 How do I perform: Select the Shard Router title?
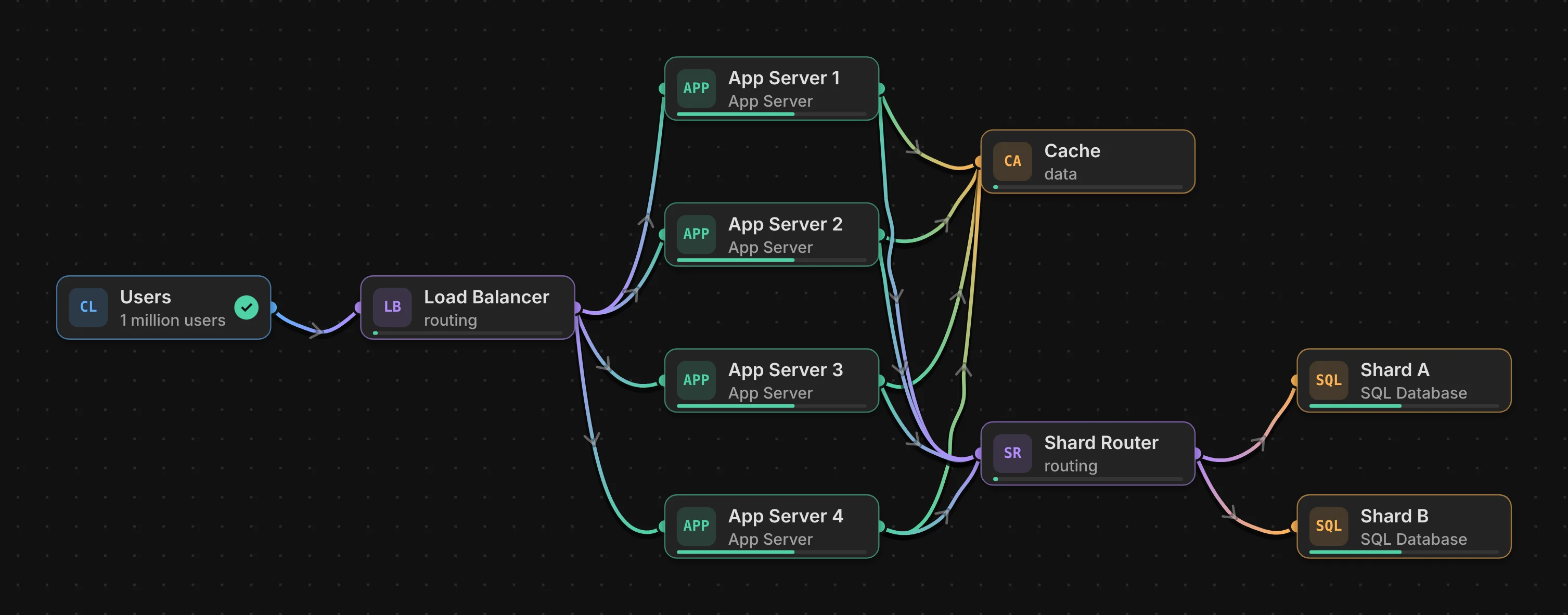1101,443
